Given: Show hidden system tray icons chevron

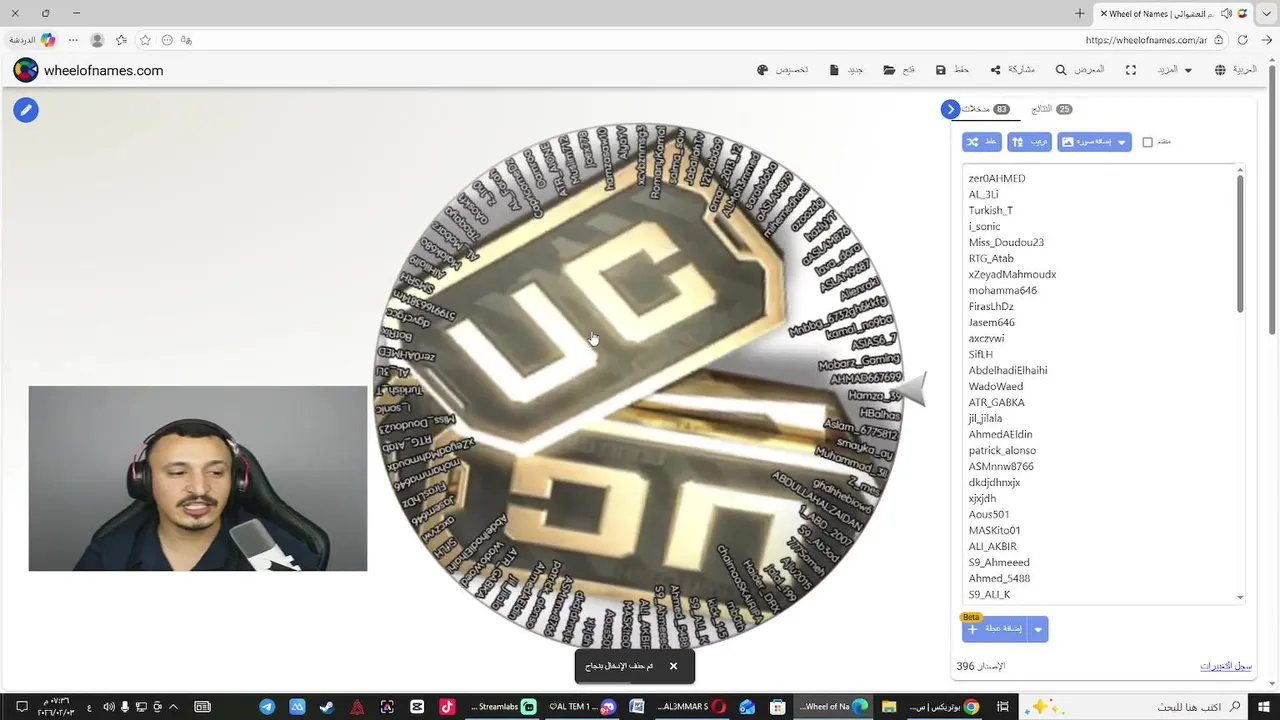Looking at the screenshot, I should [x=174, y=707].
